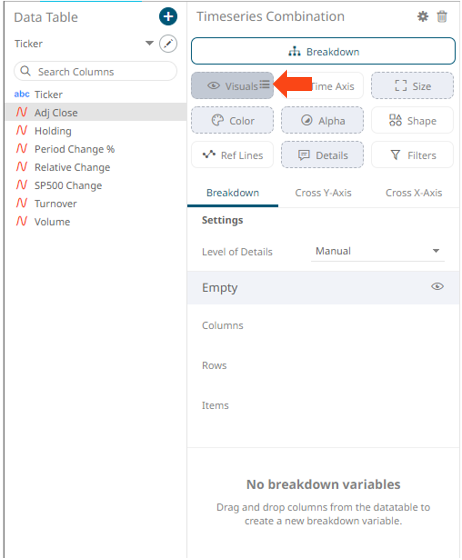Screen dimensions: 462x560
Task: Switch to the Cross Y-Axis tab
Action: pos(323,193)
